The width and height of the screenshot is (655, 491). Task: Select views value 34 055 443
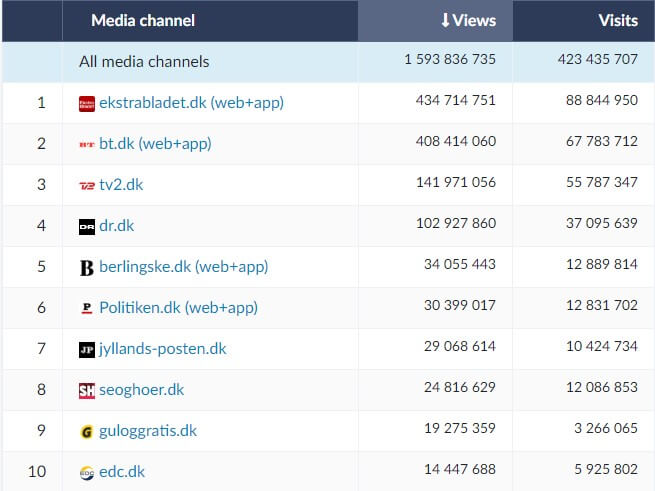[460, 264]
